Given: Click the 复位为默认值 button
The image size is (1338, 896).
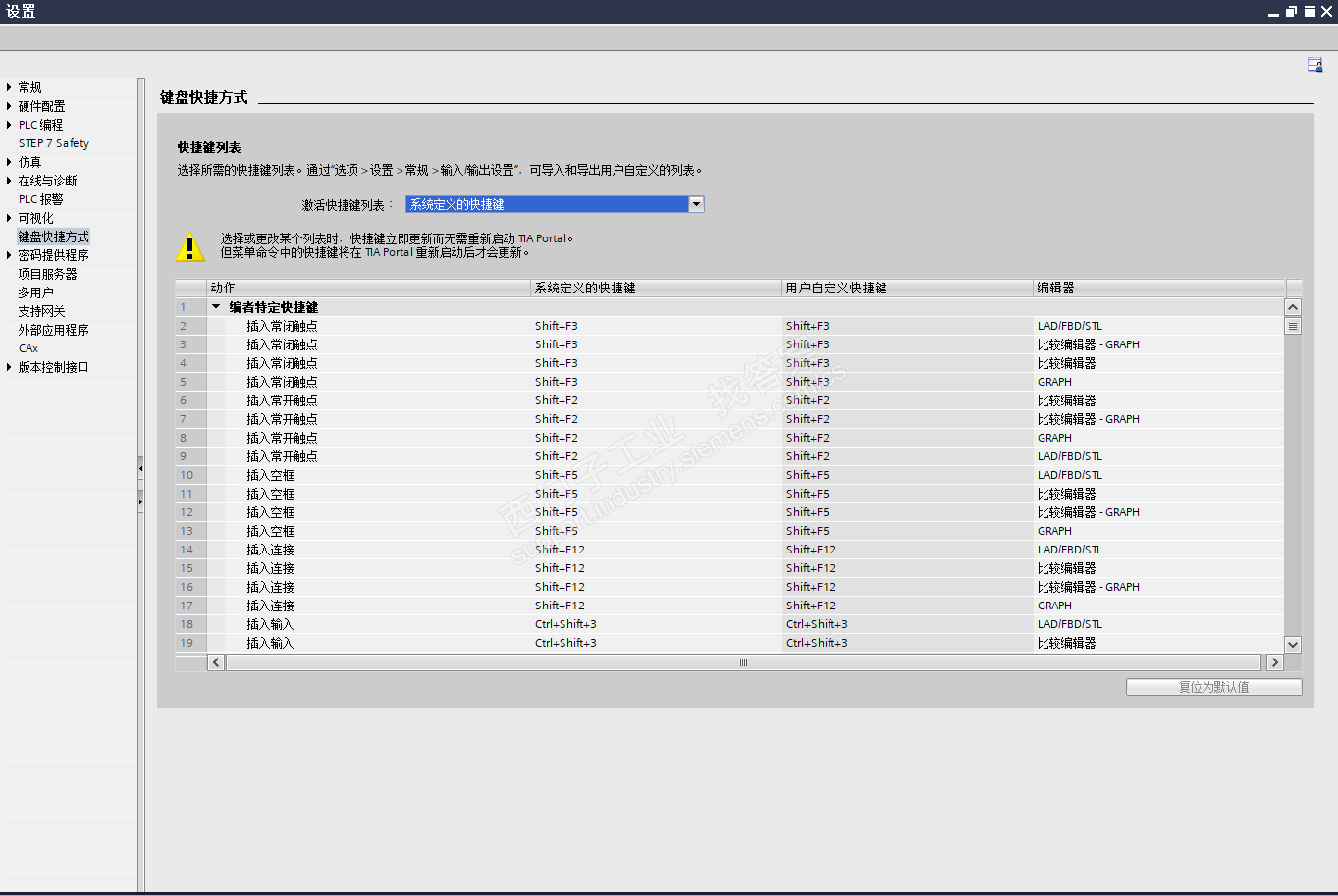Looking at the screenshot, I should click(1214, 687).
